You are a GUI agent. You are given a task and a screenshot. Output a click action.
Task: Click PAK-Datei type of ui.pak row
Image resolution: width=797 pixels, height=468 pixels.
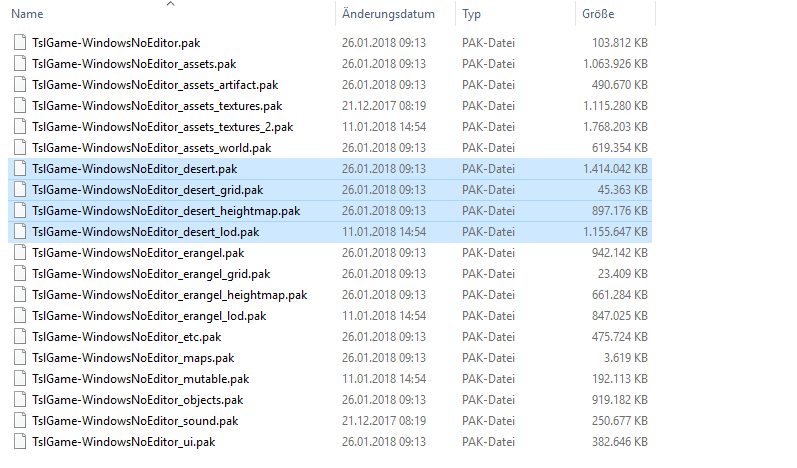click(x=488, y=442)
